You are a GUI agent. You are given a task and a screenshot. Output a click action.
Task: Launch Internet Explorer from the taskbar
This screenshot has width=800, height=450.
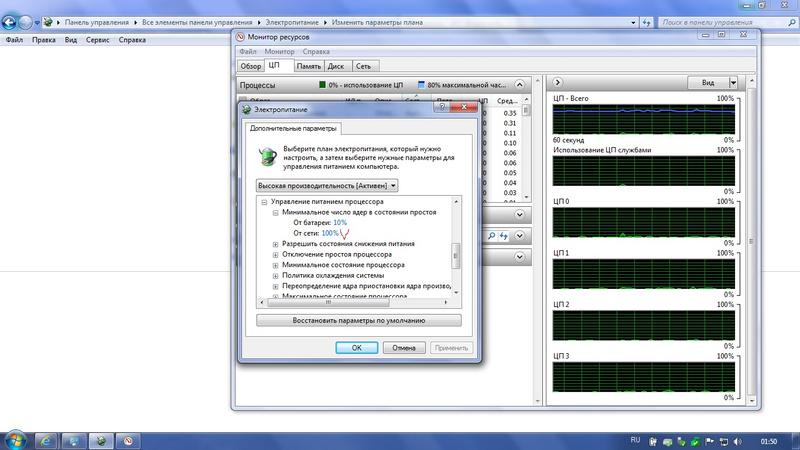45,439
